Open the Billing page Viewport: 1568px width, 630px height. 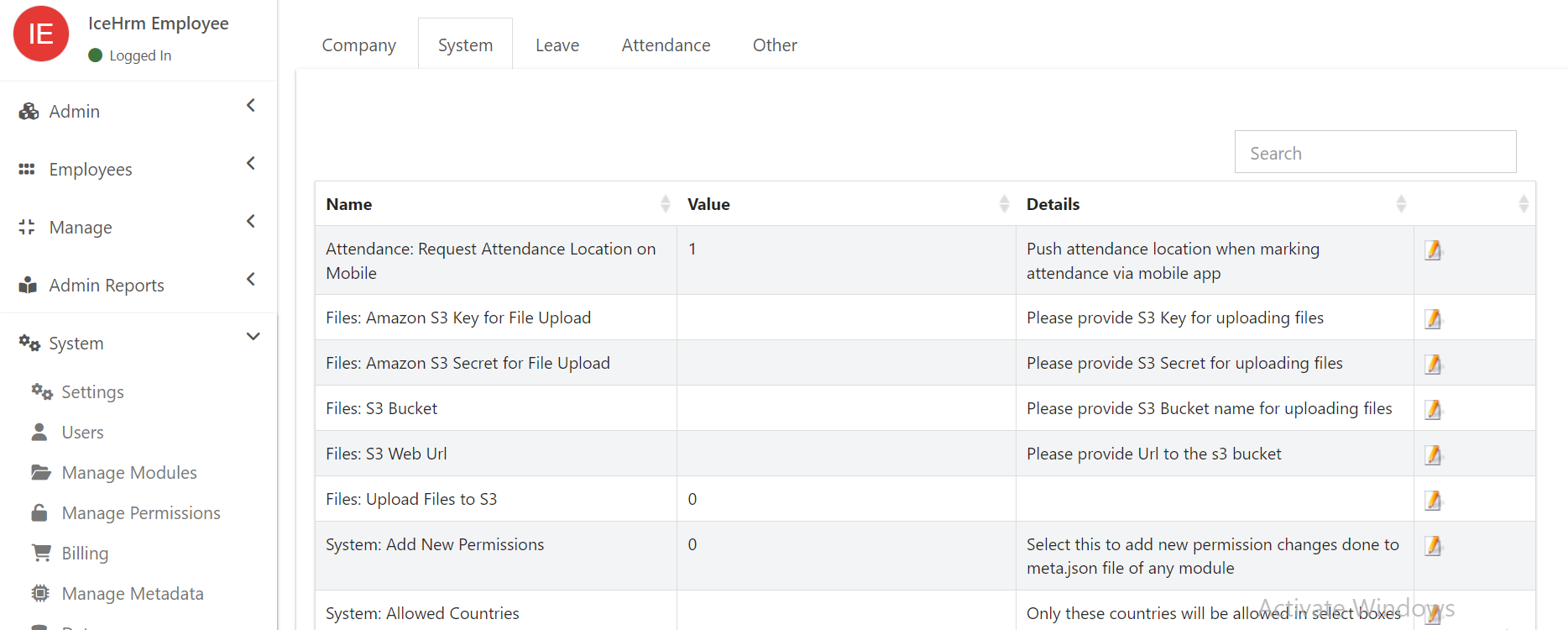(x=85, y=554)
